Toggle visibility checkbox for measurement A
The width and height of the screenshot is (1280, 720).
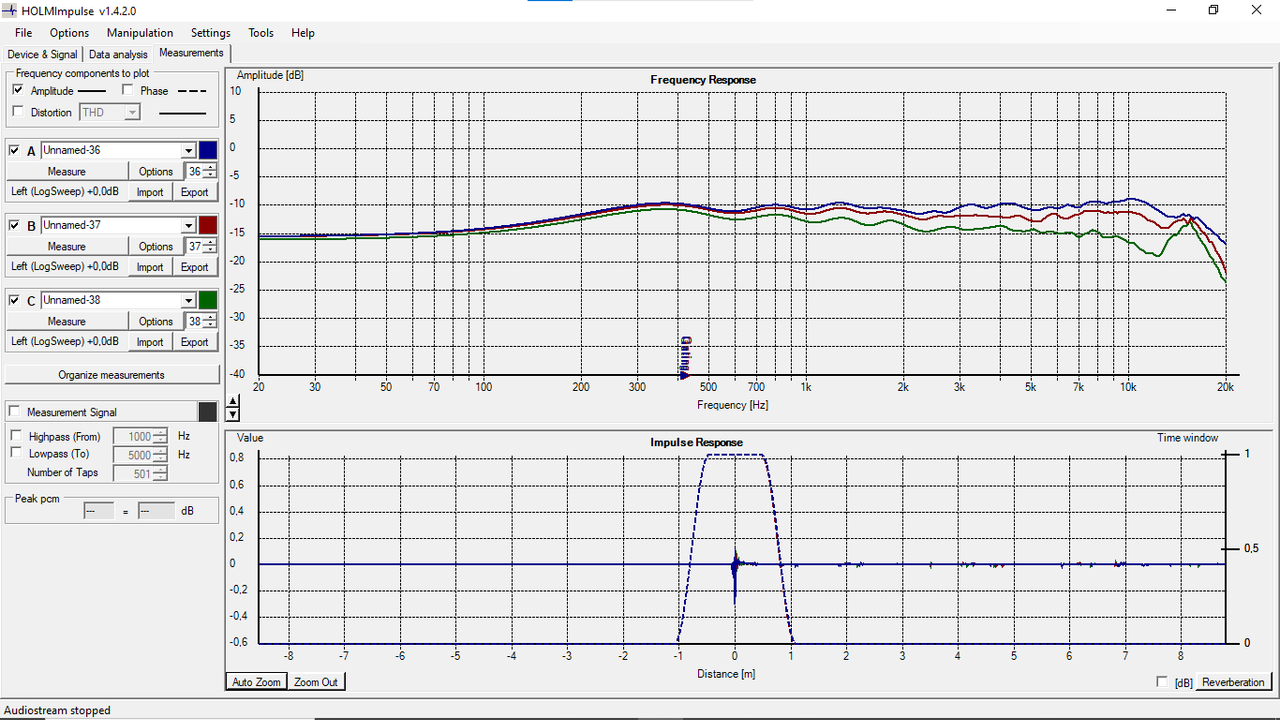(x=14, y=150)
